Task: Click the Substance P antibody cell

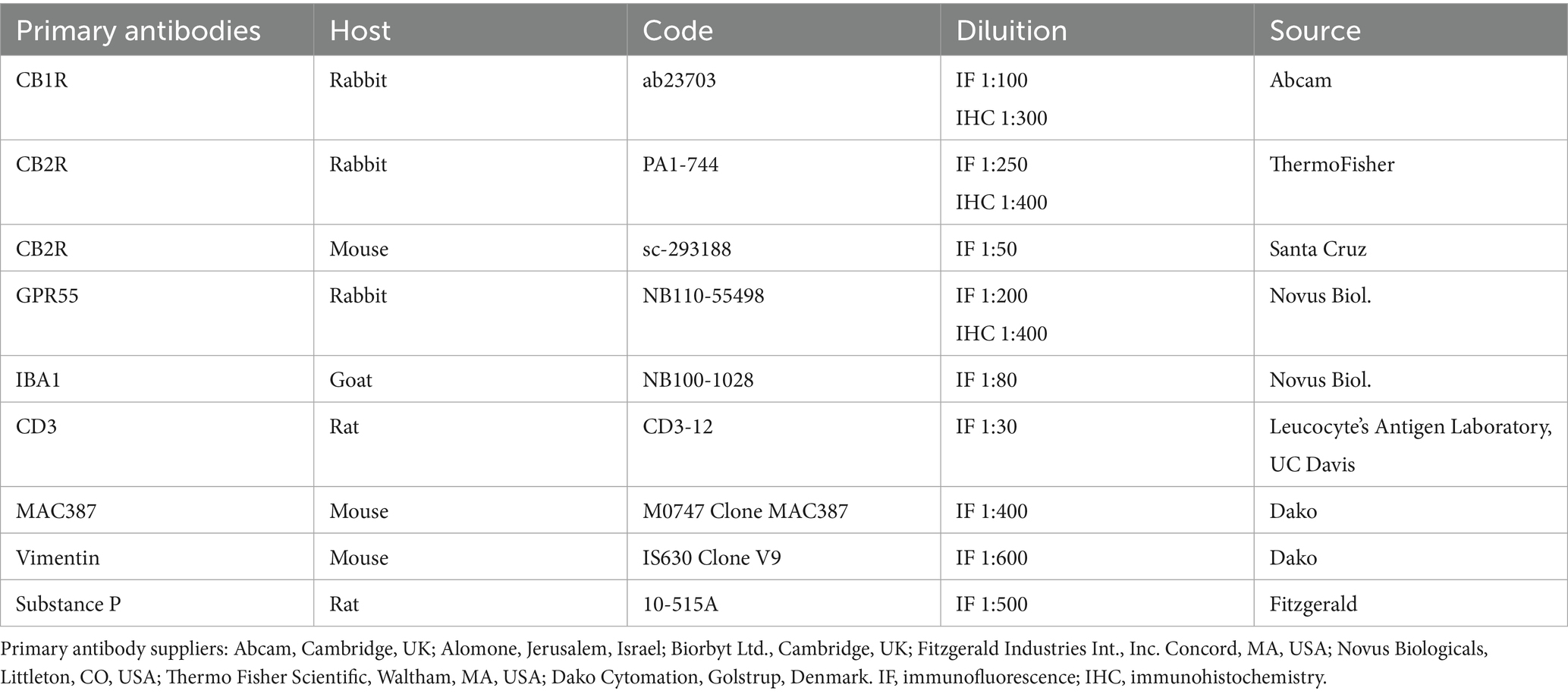Action: [x=68, y=604]
